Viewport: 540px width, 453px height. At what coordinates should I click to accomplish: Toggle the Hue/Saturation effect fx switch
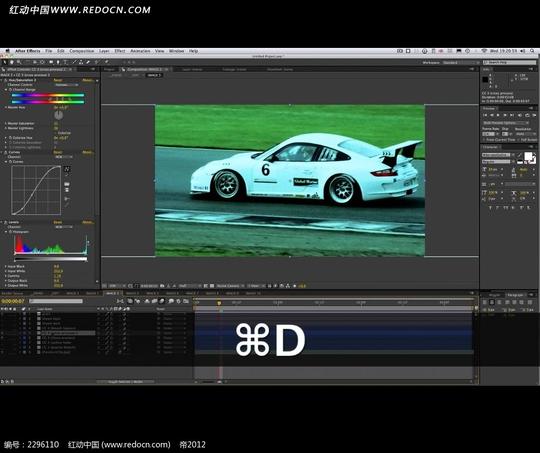[x=6, y=80]
